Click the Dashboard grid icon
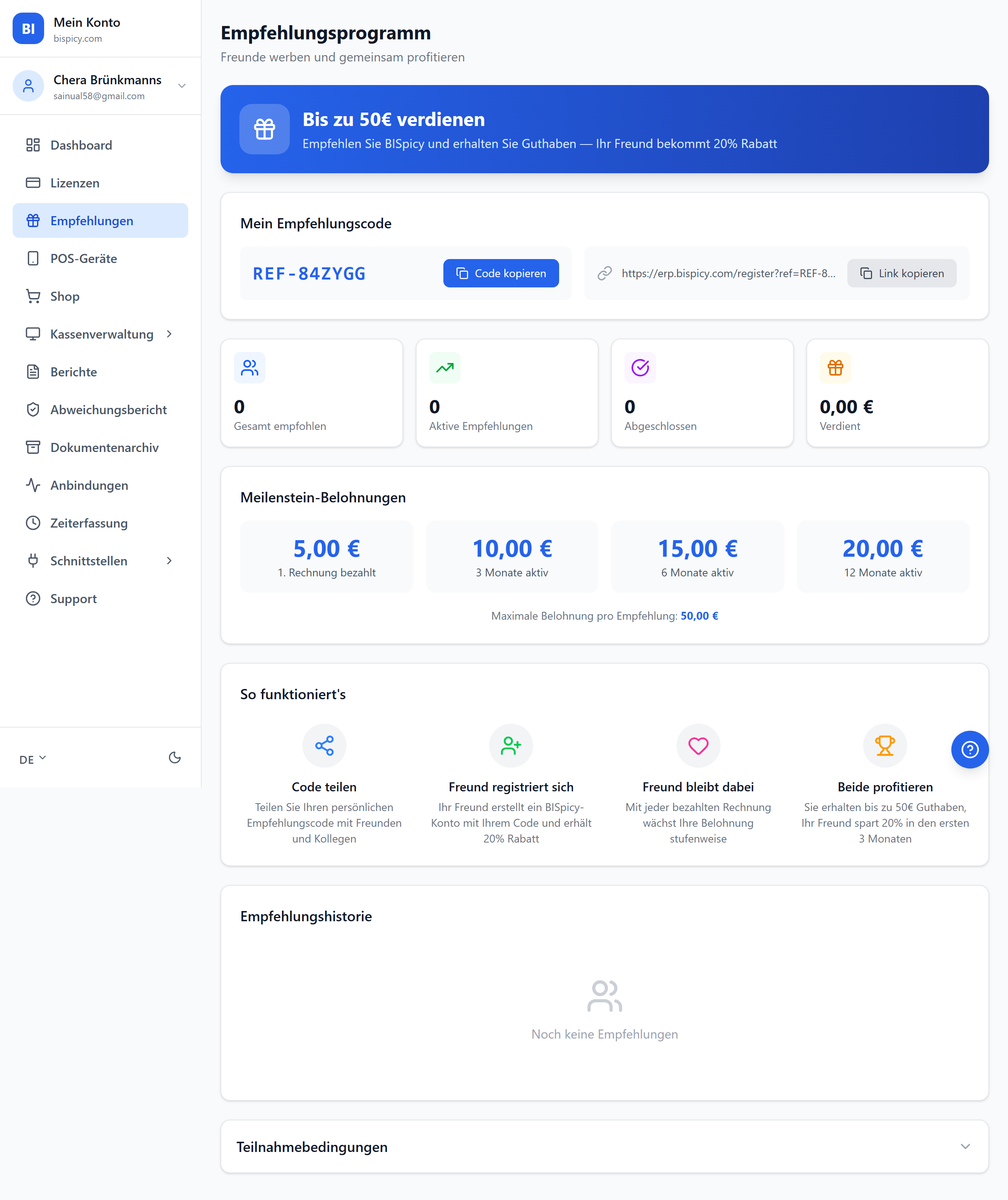1008x1200 pixels. tap(33, 145)
